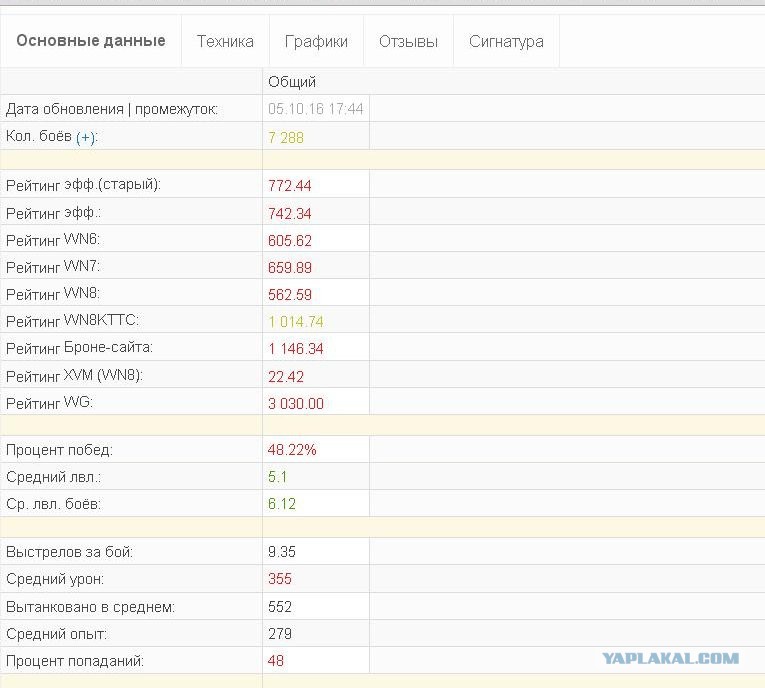Select the update date value 05.10.16 17:44
Viewport: 765px width, 688px height.
316,109
